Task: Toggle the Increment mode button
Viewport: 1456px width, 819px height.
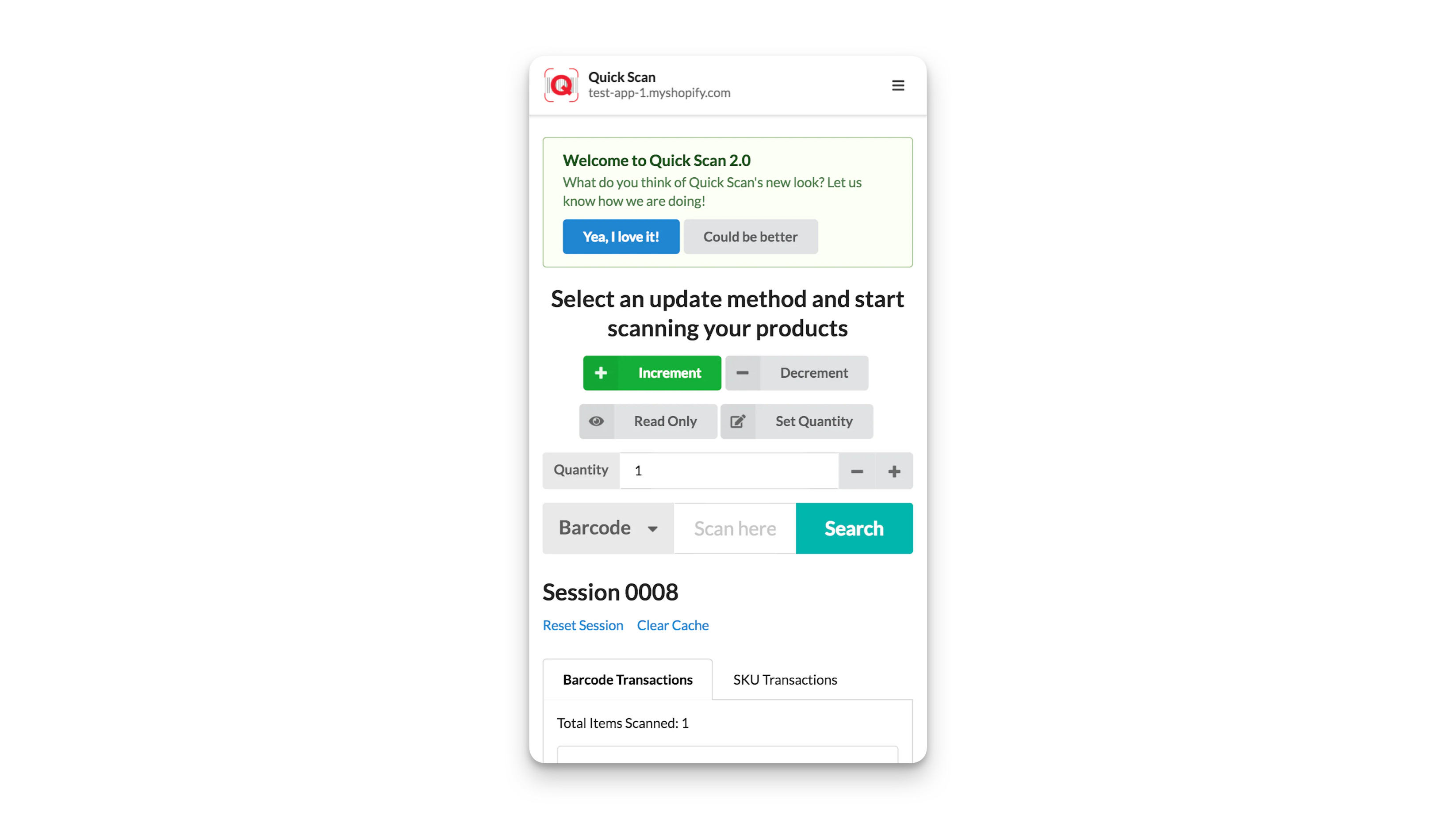Action: coord(652,372)
